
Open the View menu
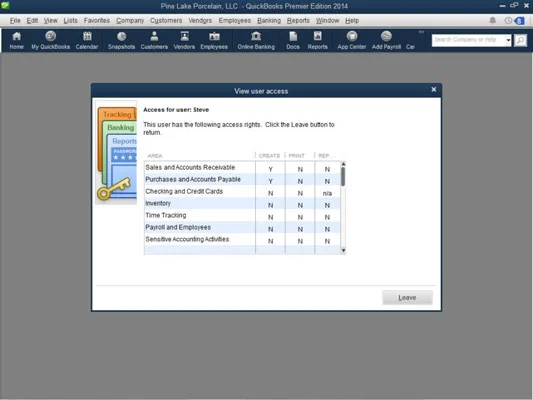click(51, 20)
